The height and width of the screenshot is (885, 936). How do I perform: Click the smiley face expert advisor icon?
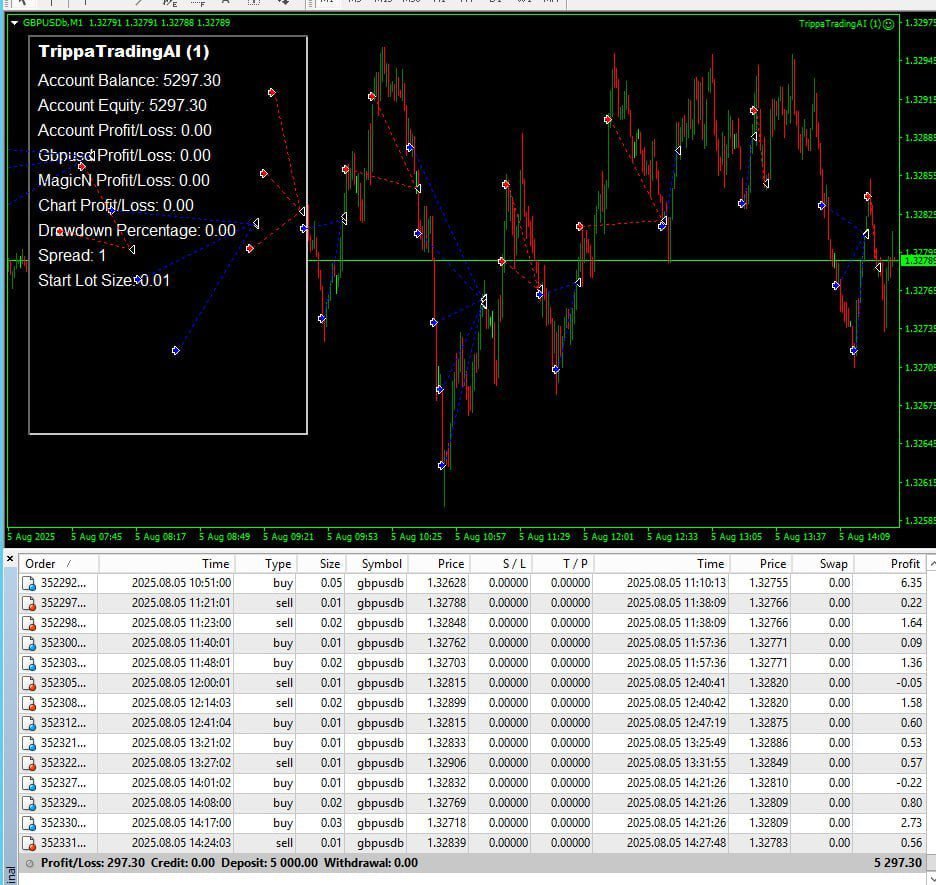888,24
